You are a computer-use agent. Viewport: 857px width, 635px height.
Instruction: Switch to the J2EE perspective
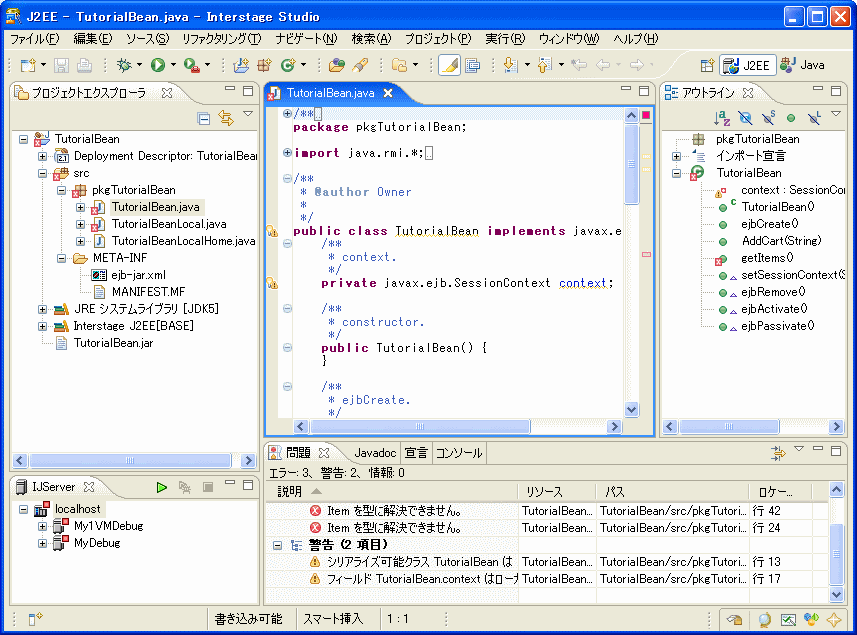pyautogui.click(x=747, y=66)
